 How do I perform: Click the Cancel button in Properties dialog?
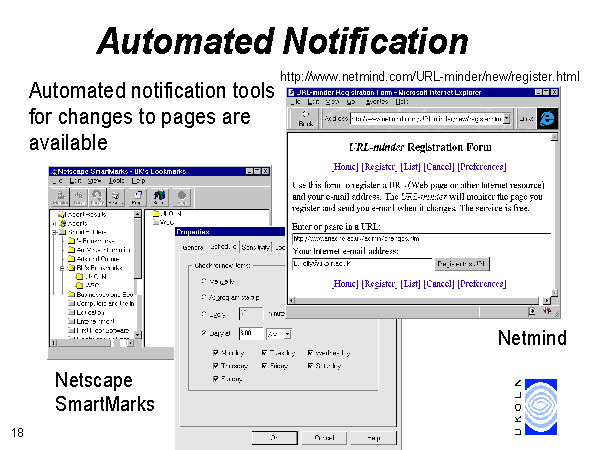pyautogui.click(x=324, y=438)
